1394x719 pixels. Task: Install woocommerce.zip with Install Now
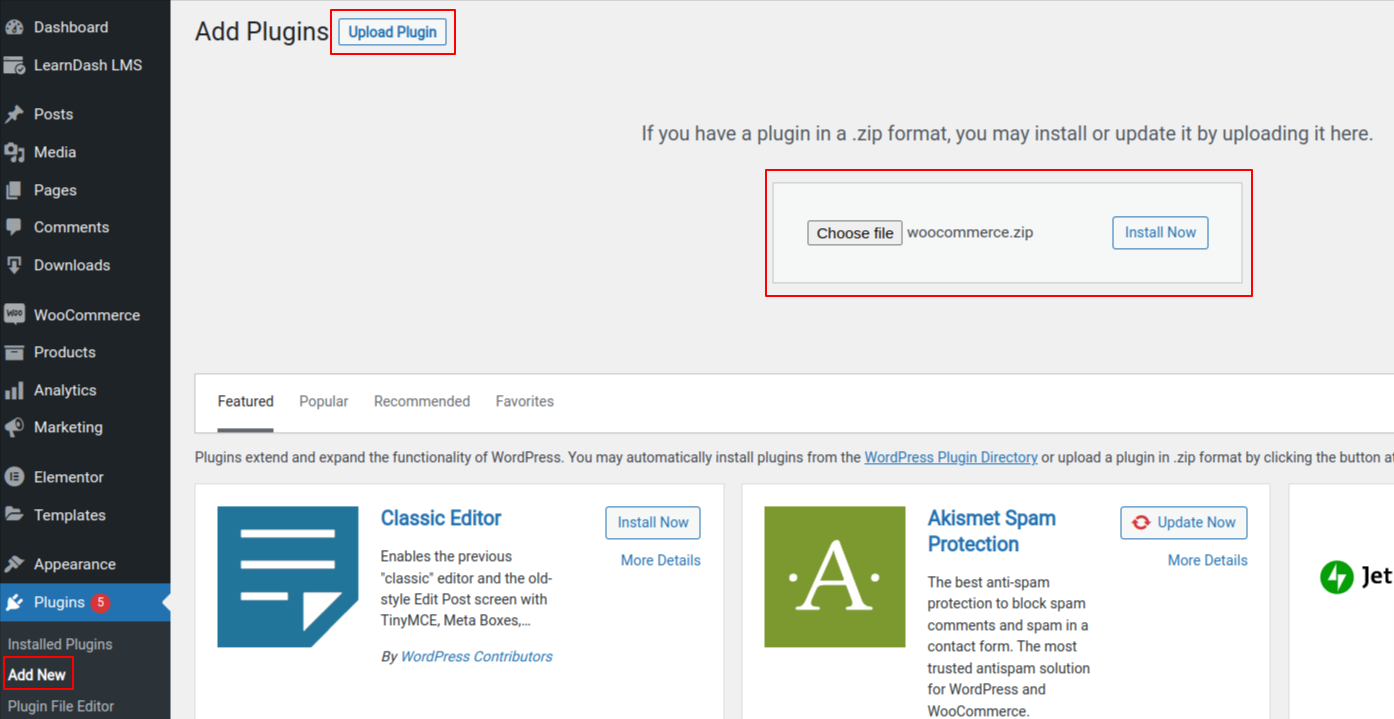tap(1159, 232)
